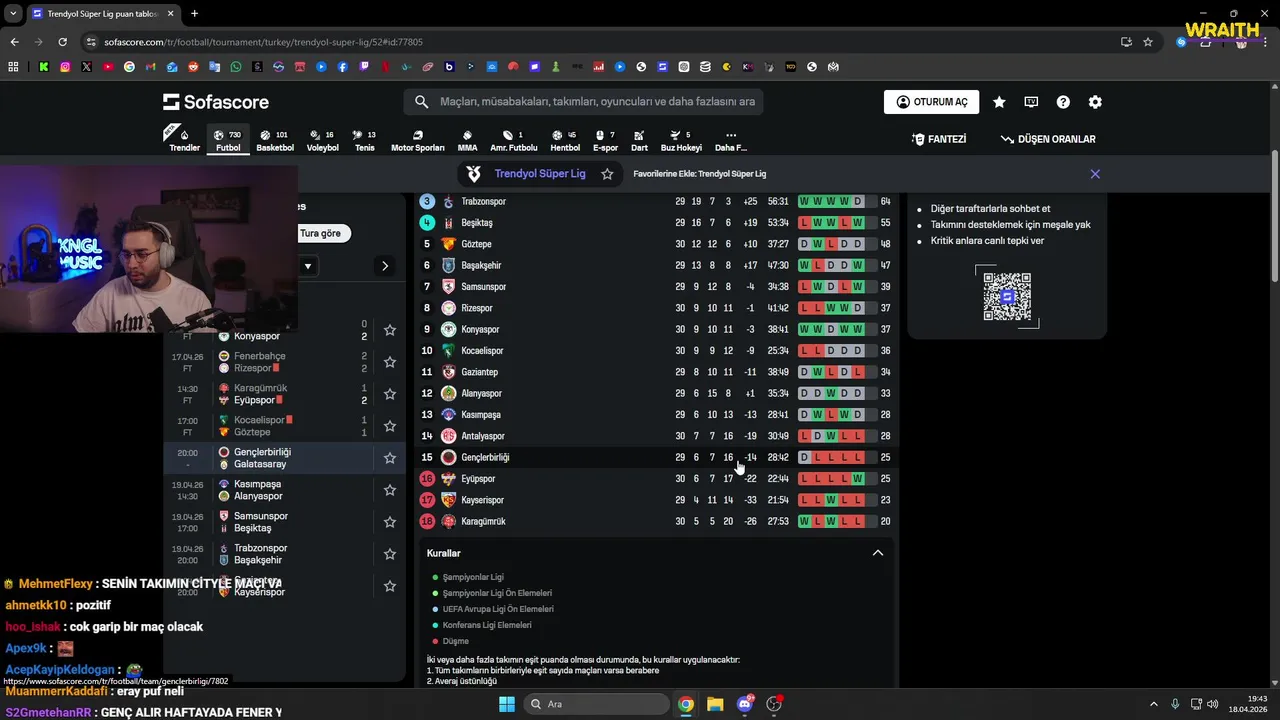Open Chrome tab search dropdown
1280x720 pixels.
[13, 14]
